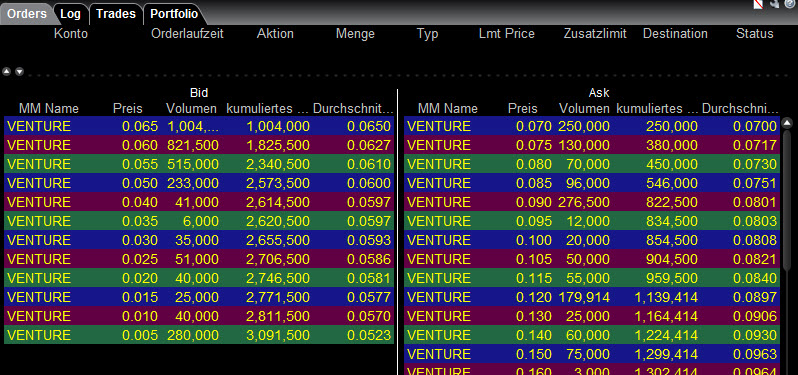This screenshot has height=375, width=798.
Task: Click the Lmt Price column header
Action: click(507, 34)
